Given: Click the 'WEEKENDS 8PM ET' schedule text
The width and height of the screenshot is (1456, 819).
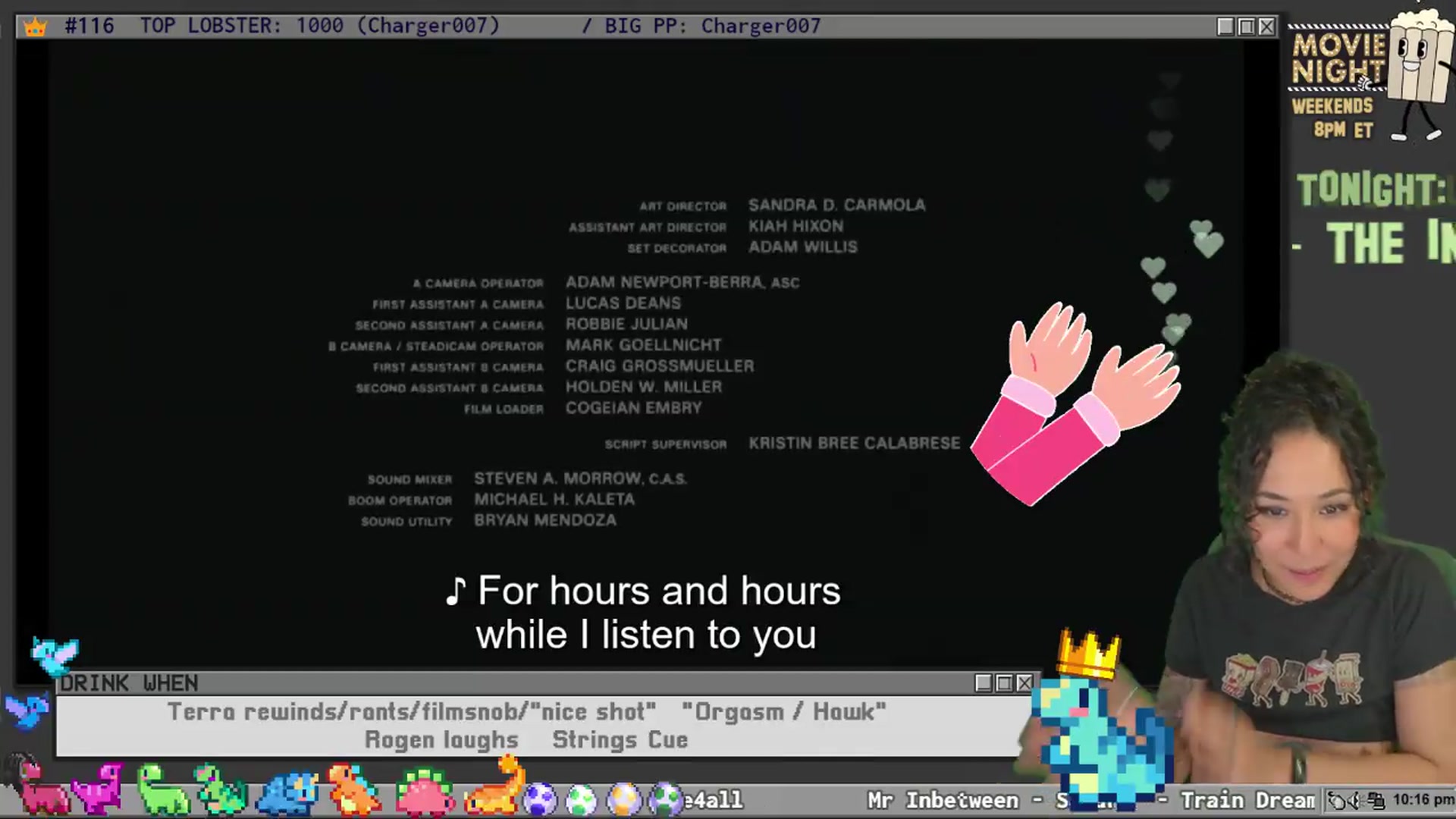Looking at the screenshot, I should tap(1333, 118).
